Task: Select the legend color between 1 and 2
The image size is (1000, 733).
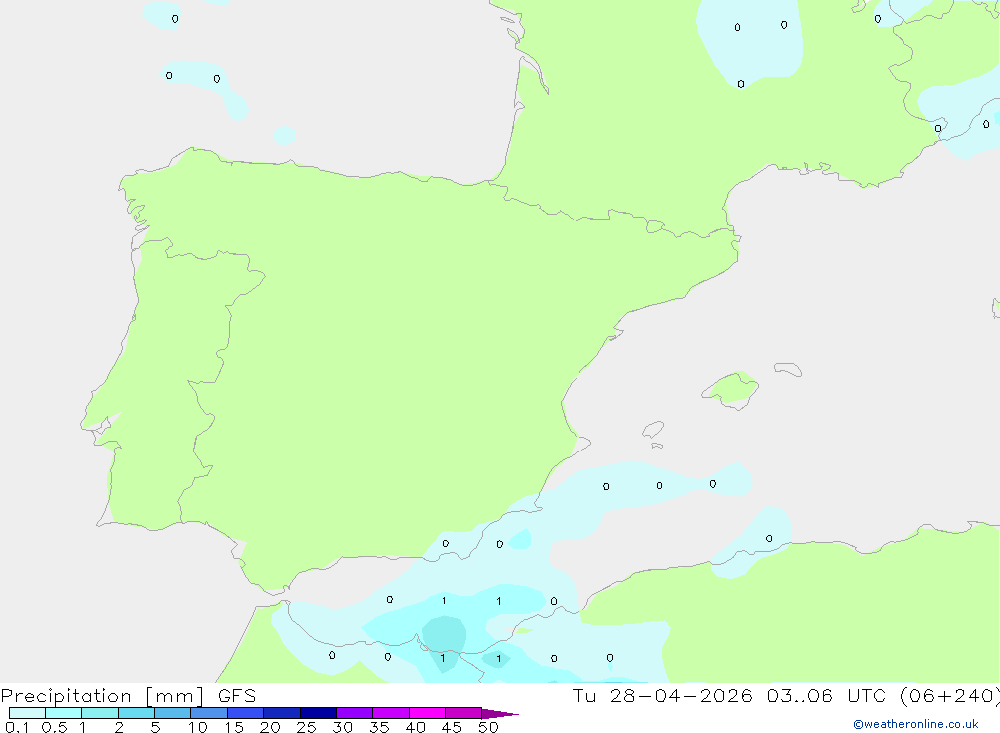Action: point(100,713)
